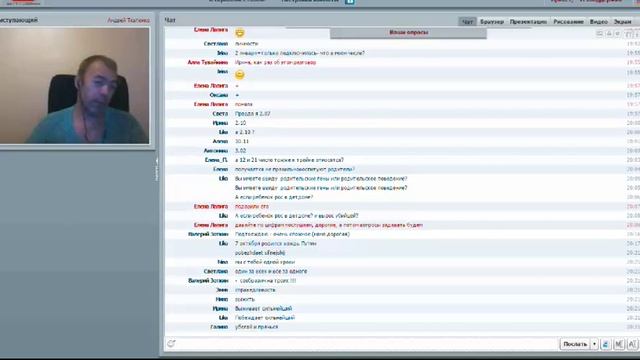Focus the chat message input field
The height and width of the screenshot is (360, 640).
[x=367, y=344]
